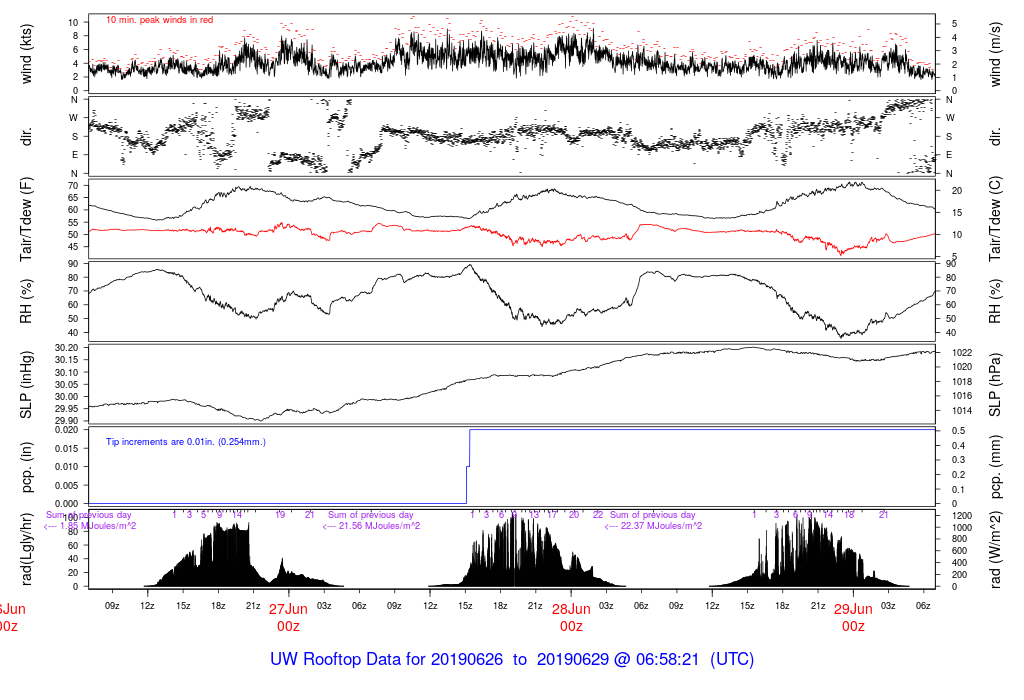
Task: Select the '27Jun 00z' date label
Action: [x=288, y=617]
